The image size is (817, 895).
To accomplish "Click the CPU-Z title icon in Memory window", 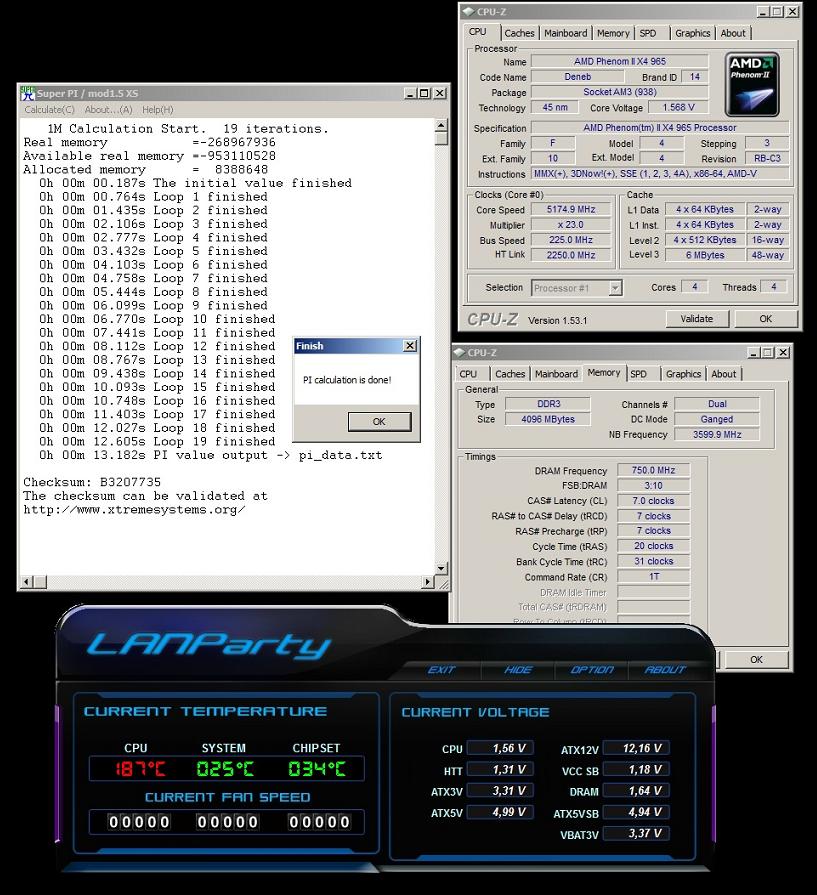I will [x=460, y=353].
